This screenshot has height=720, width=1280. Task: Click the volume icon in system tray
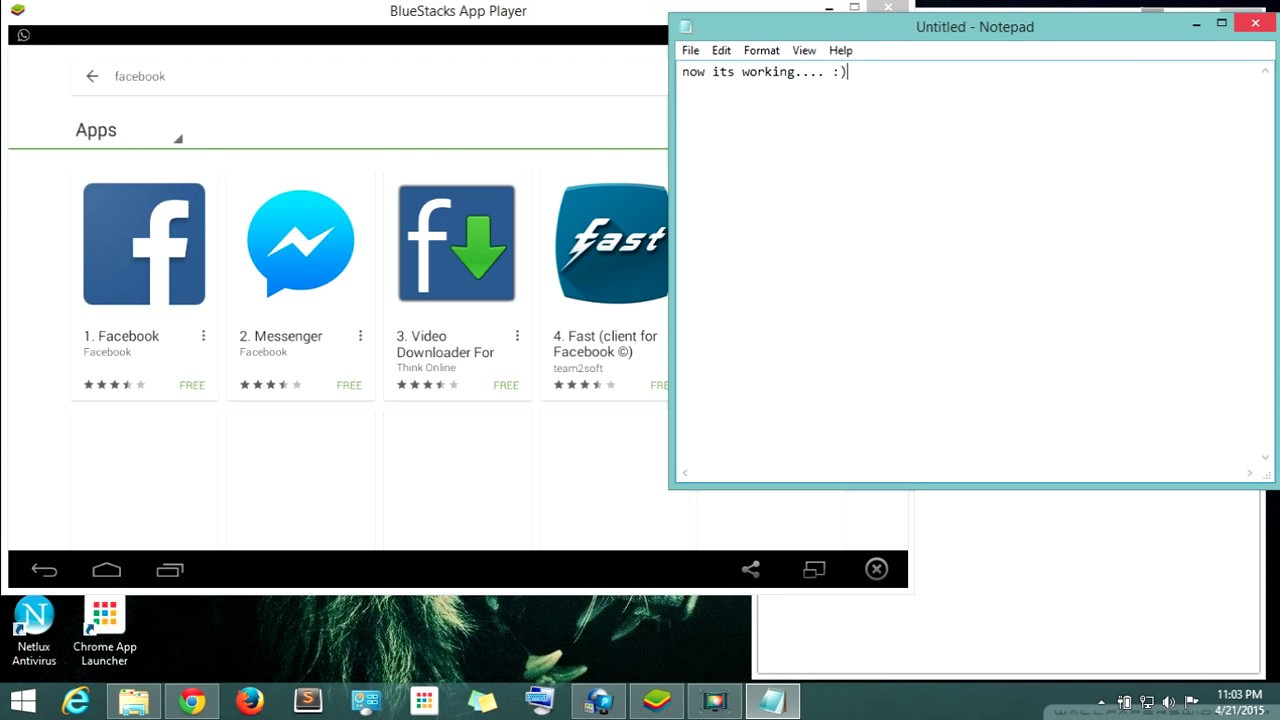point(1169,703)
